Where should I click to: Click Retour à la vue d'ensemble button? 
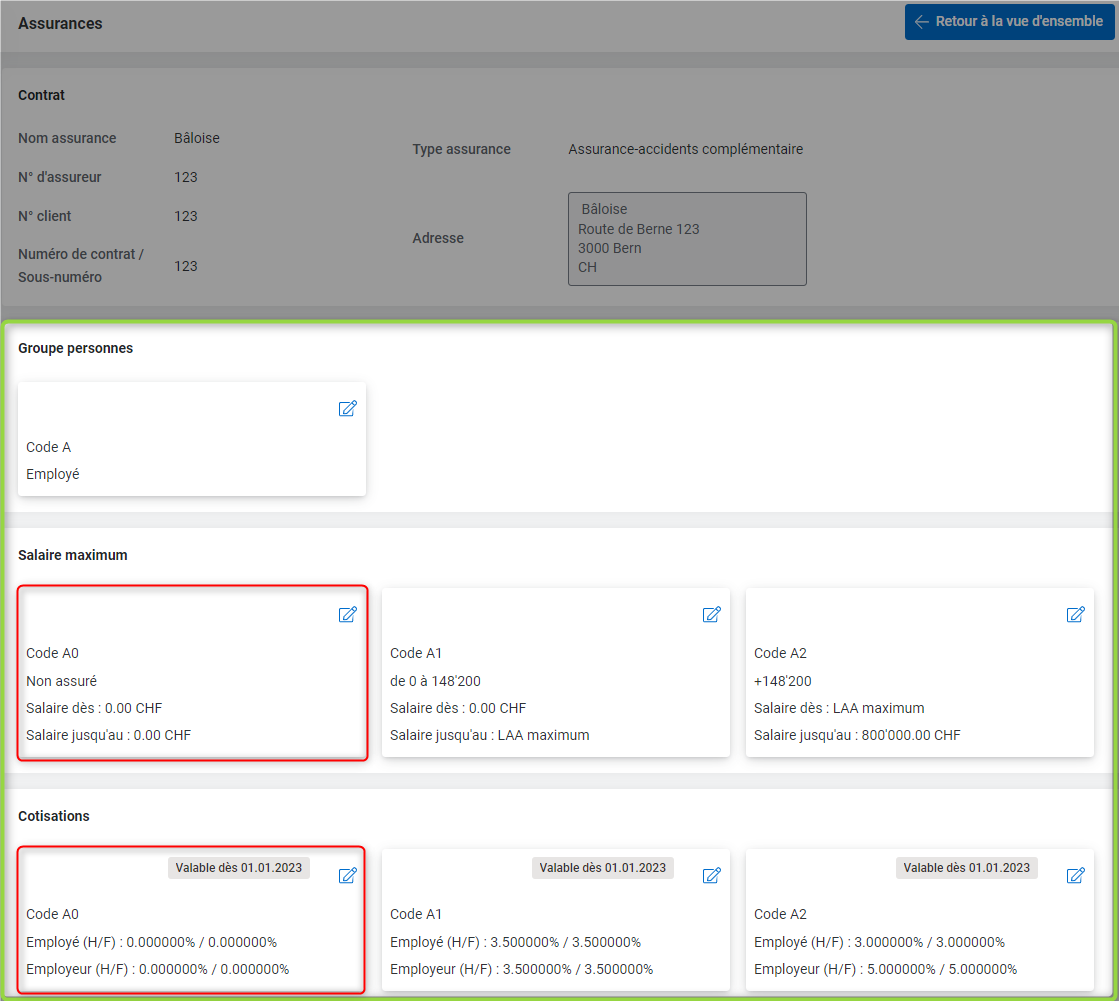point(1008,21)
